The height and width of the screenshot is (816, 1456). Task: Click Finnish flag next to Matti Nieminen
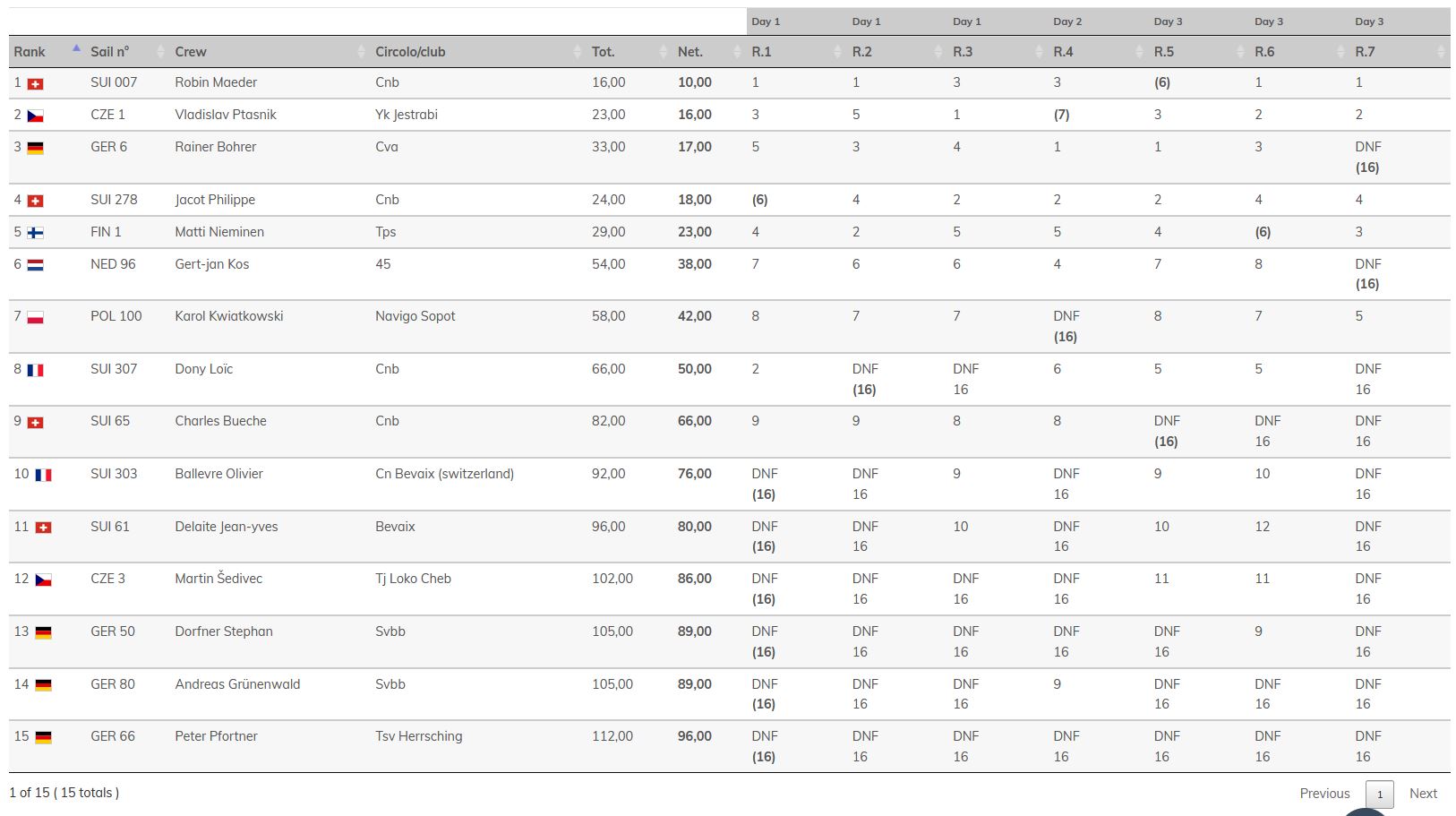(x=35, y=233)
